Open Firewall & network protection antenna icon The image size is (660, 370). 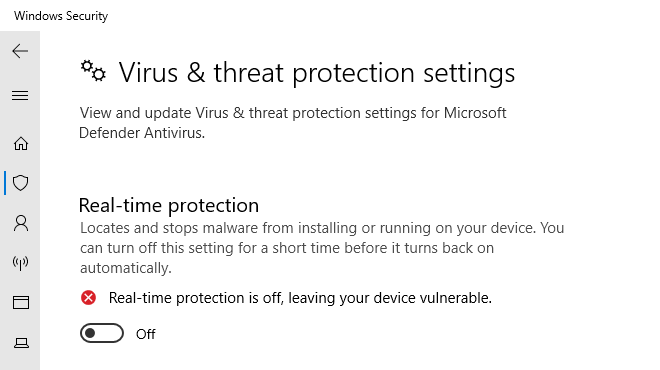(21, 263)
